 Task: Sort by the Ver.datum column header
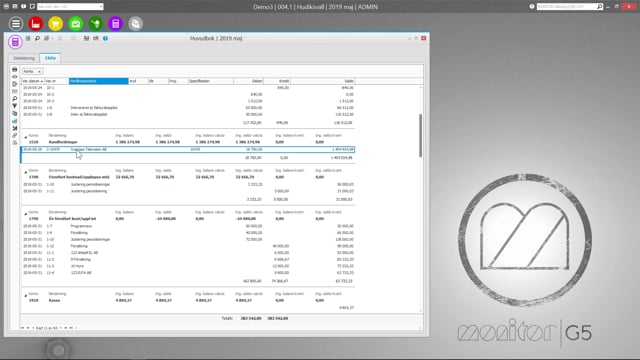[33, 81]
